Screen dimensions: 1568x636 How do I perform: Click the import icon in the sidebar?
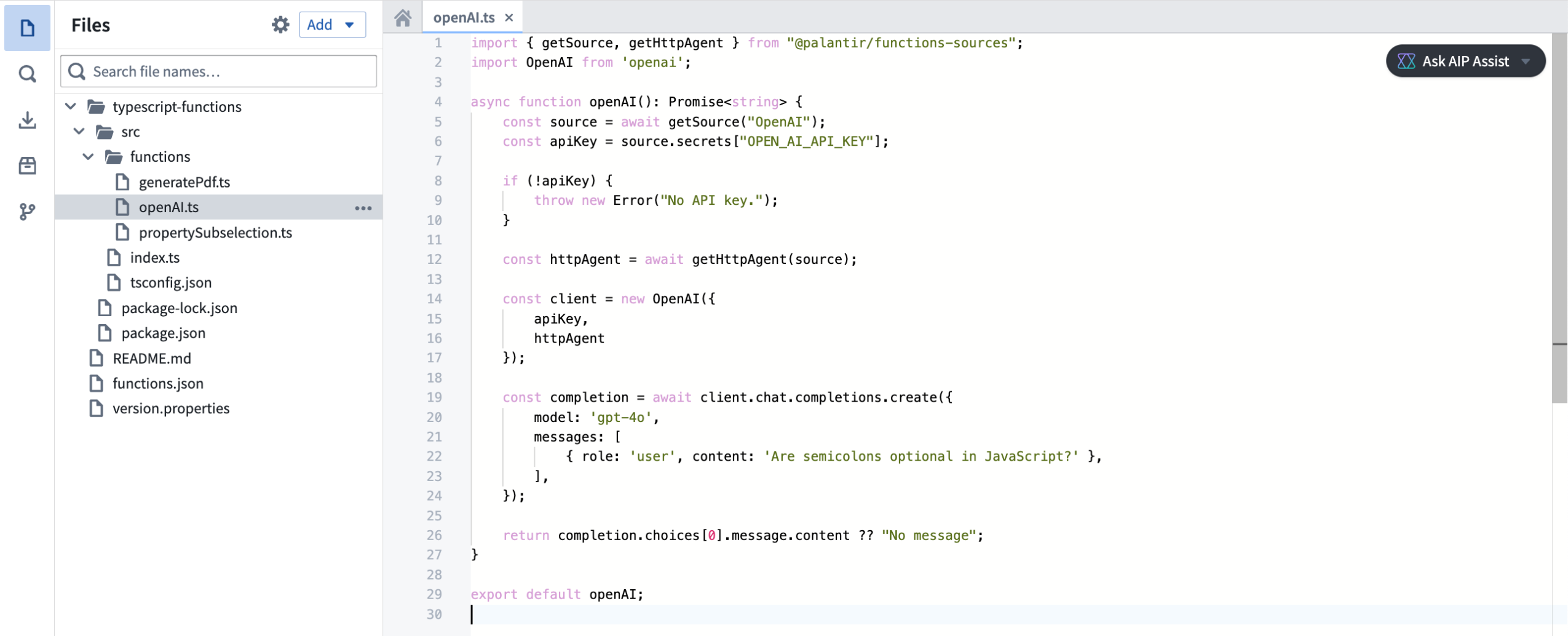tap(26, 119)
